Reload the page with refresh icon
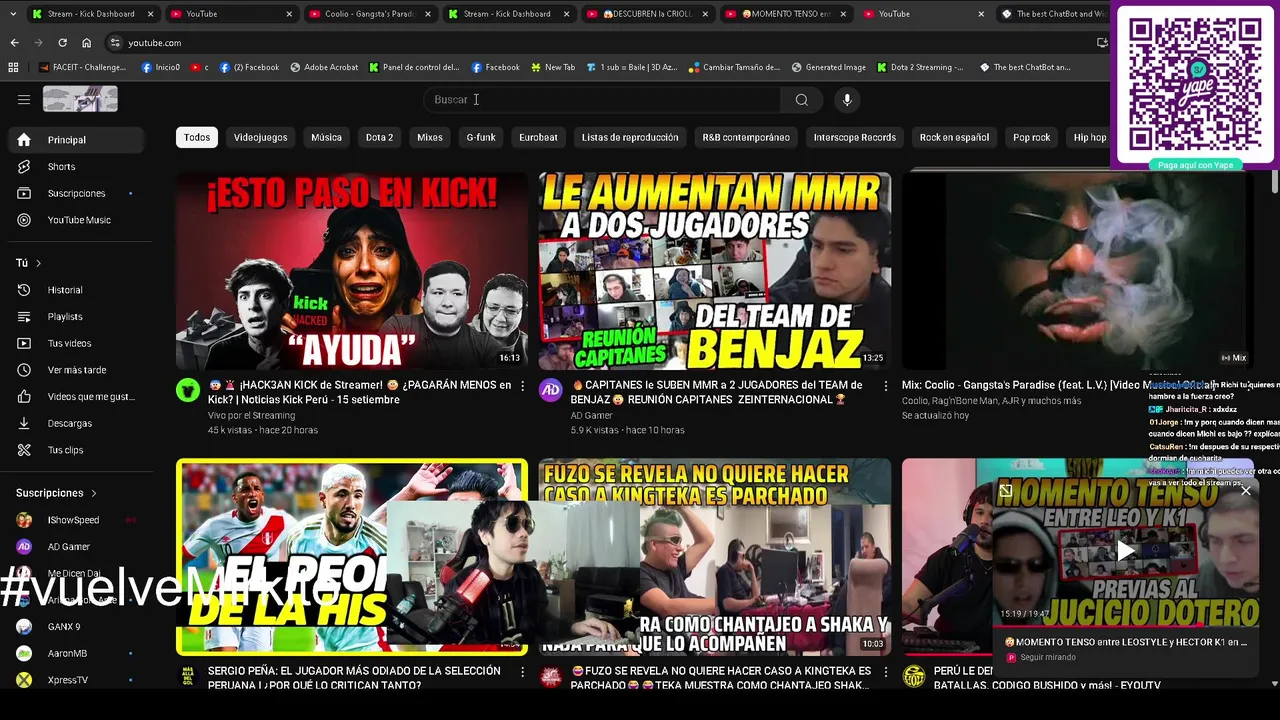The width and height of the screenshot is (1280, 720). tap(62, 43)
